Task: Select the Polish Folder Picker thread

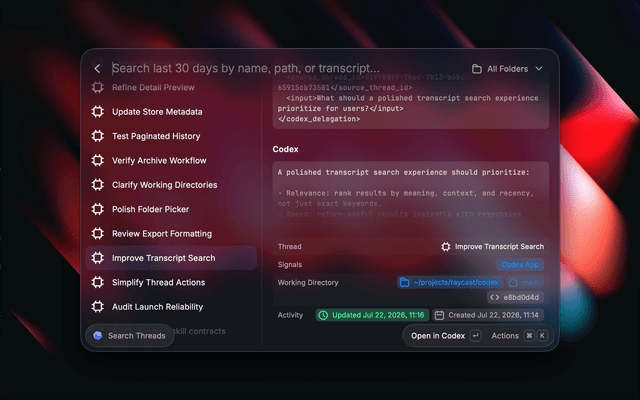Action: pyautogui.click(x=171, y=209)
